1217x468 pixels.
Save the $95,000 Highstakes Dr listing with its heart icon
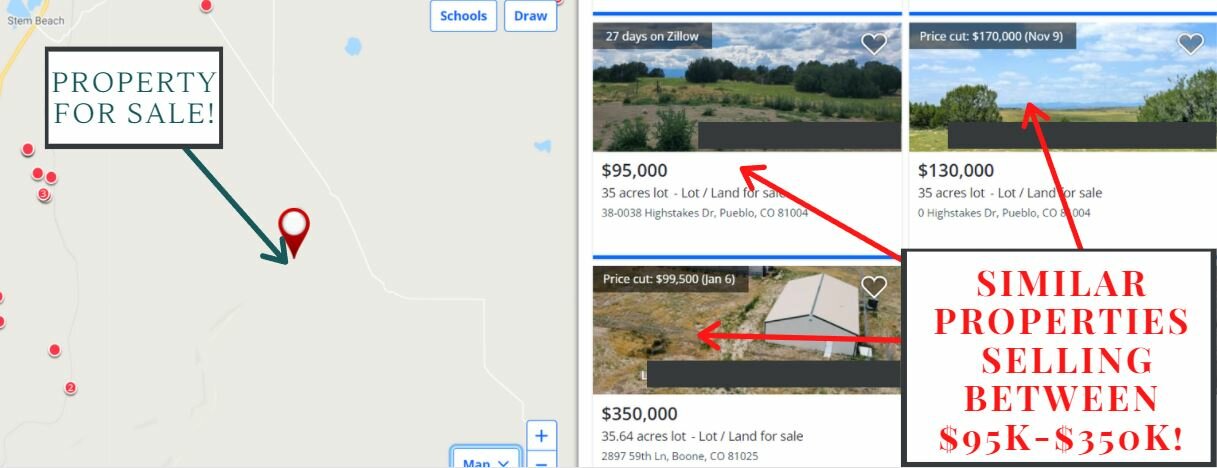pyautogui.click(x=874, y=43)
